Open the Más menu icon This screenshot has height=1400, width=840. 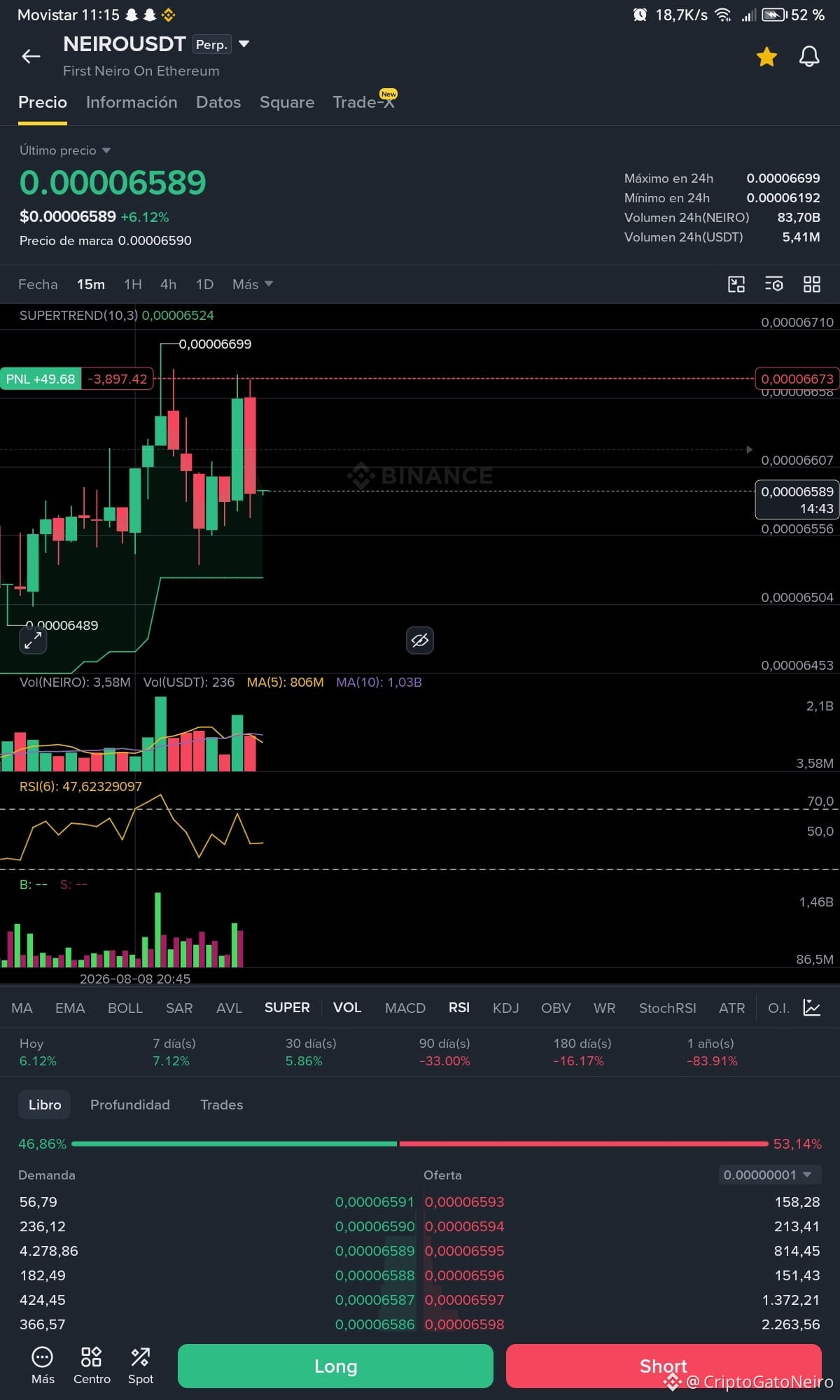(x=43, y=1365)
